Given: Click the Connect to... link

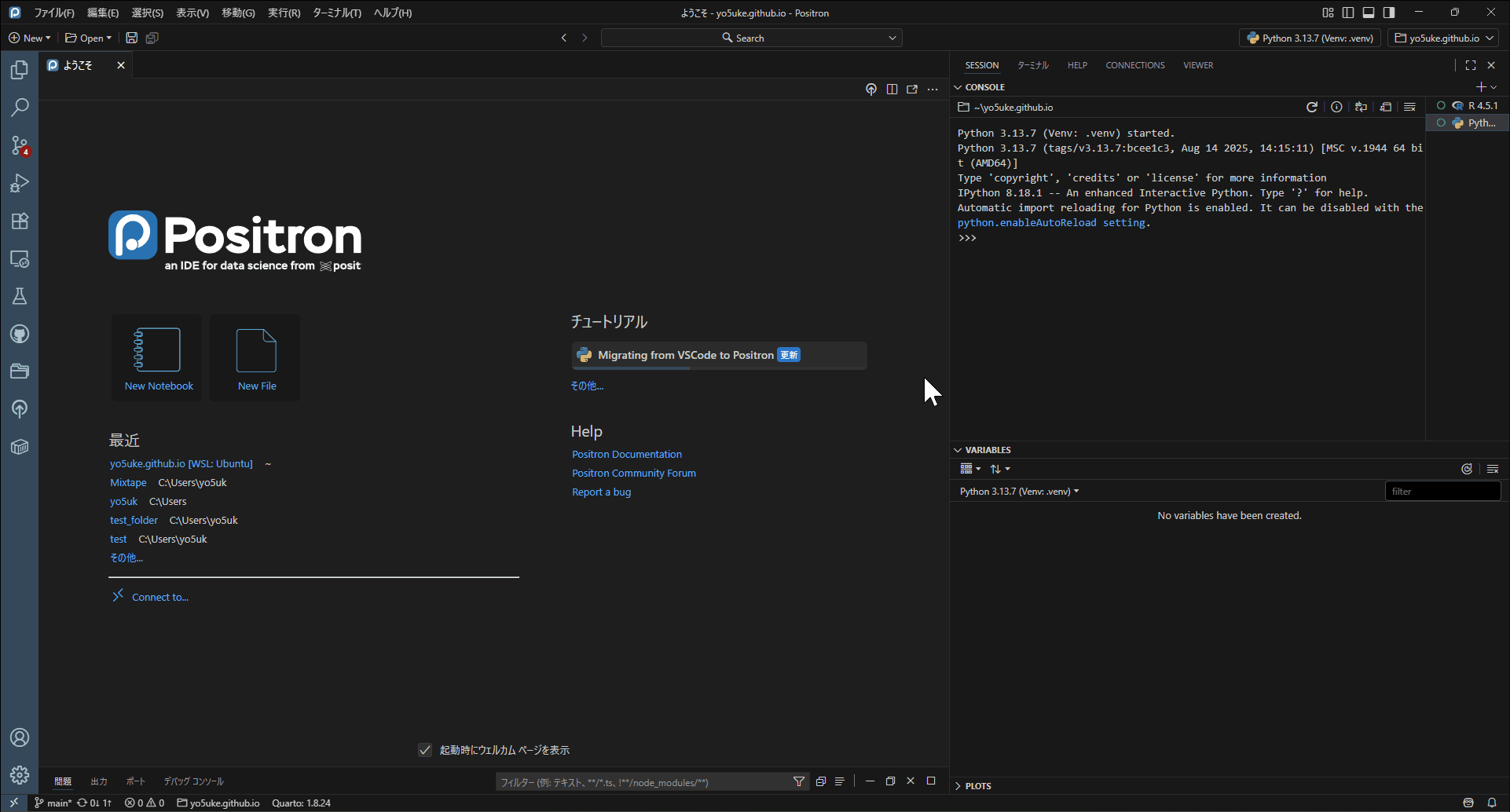Looking at the screenshot, I should pos(159,597).
